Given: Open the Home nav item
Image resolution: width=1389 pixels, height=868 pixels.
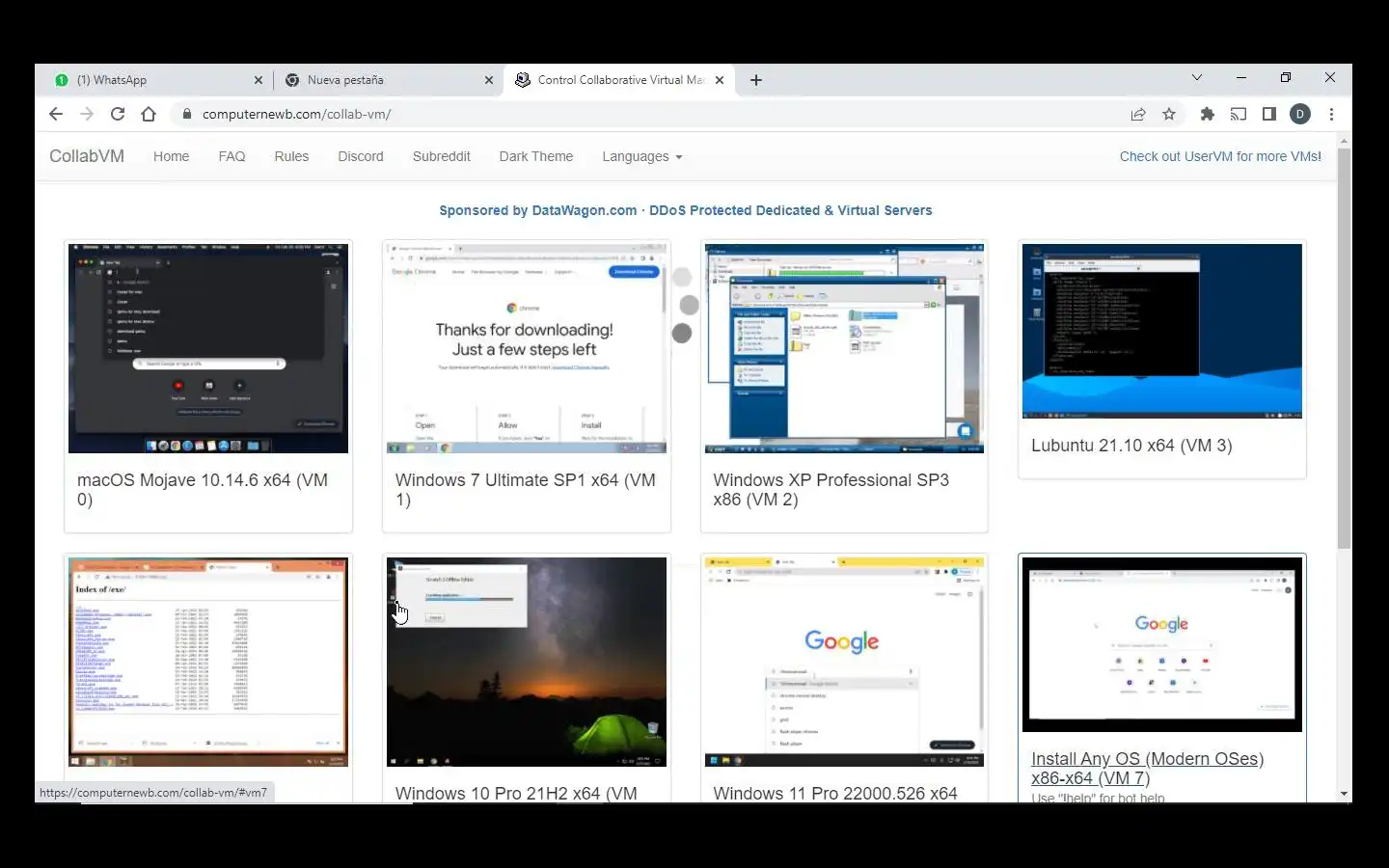Looking at the screenshot, I should point(171,156).
